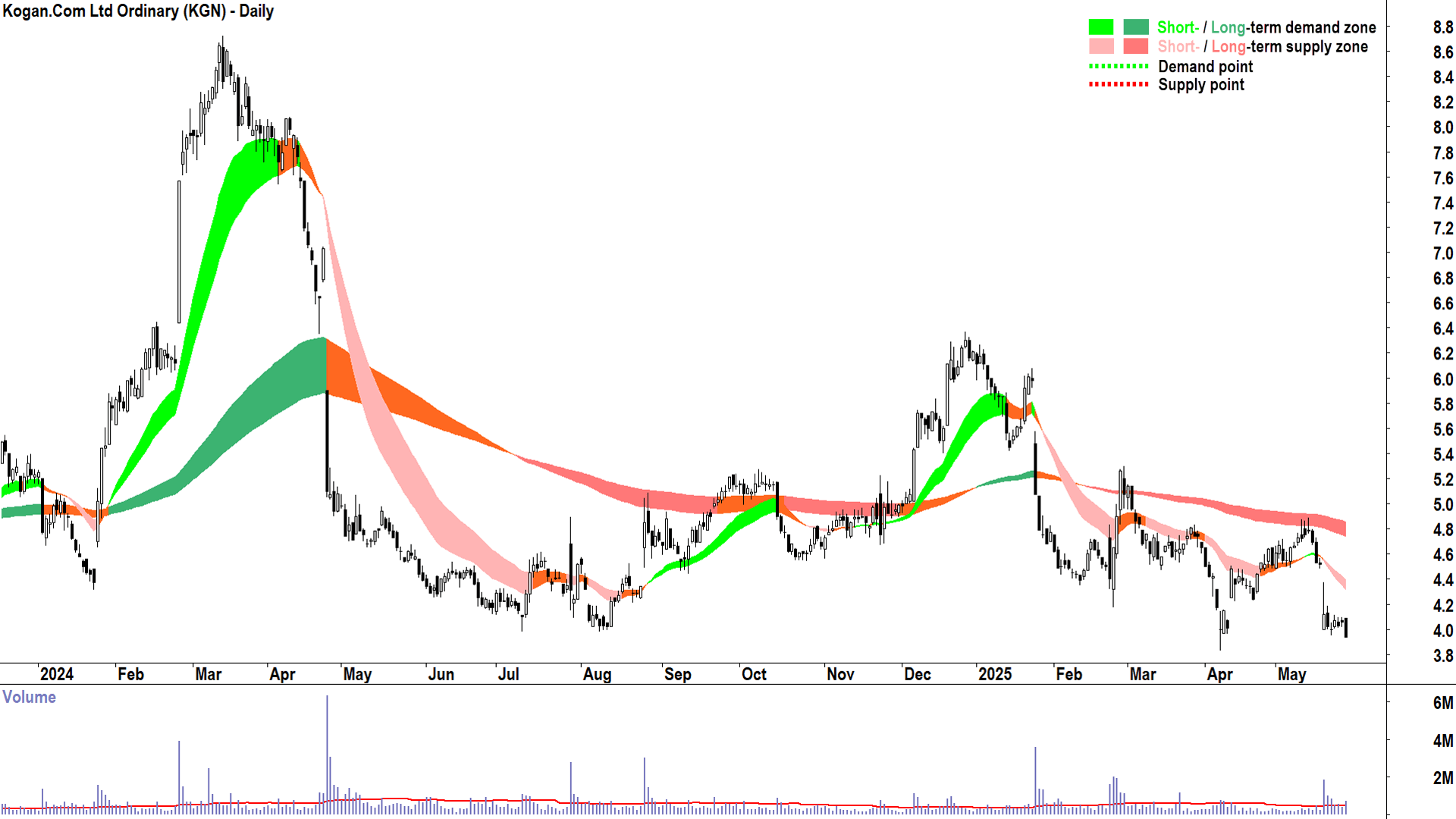This screenshot has height=819, width=1456.
Task: Click the tallest volume bar in late April 2024
Action: point(327,755)
